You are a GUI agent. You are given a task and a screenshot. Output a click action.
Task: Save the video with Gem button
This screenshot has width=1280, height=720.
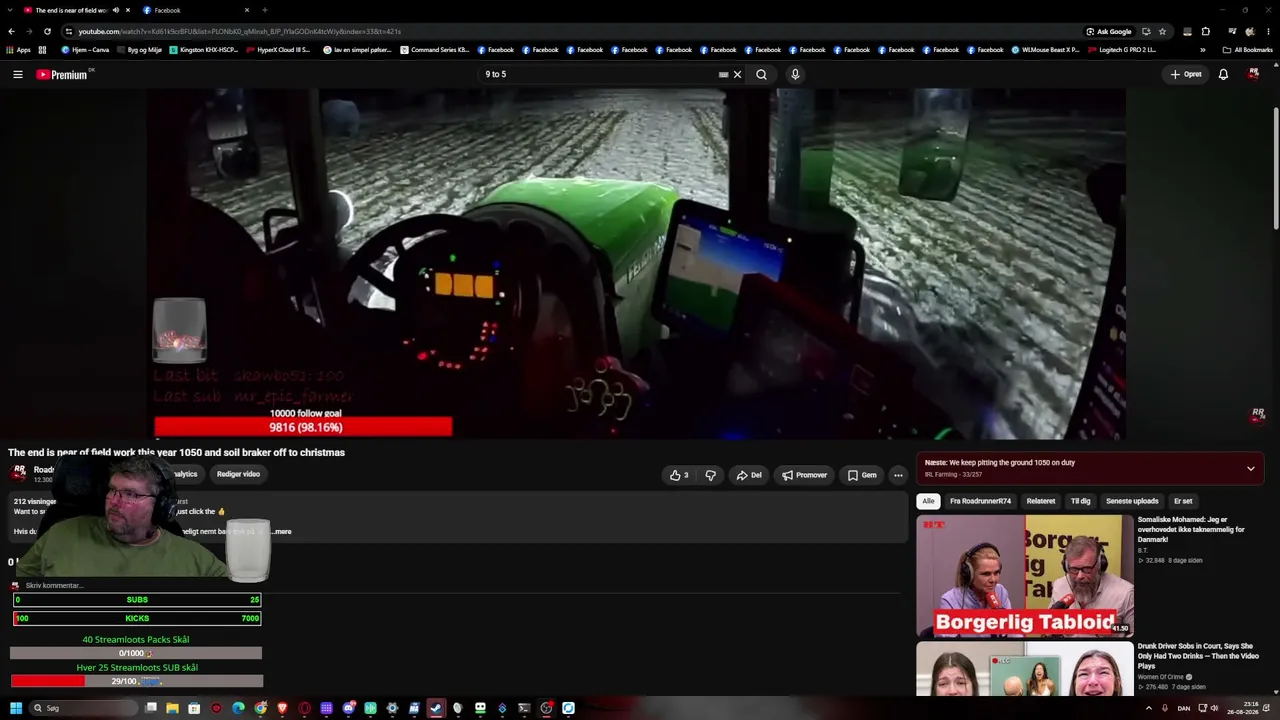[862, 475]
